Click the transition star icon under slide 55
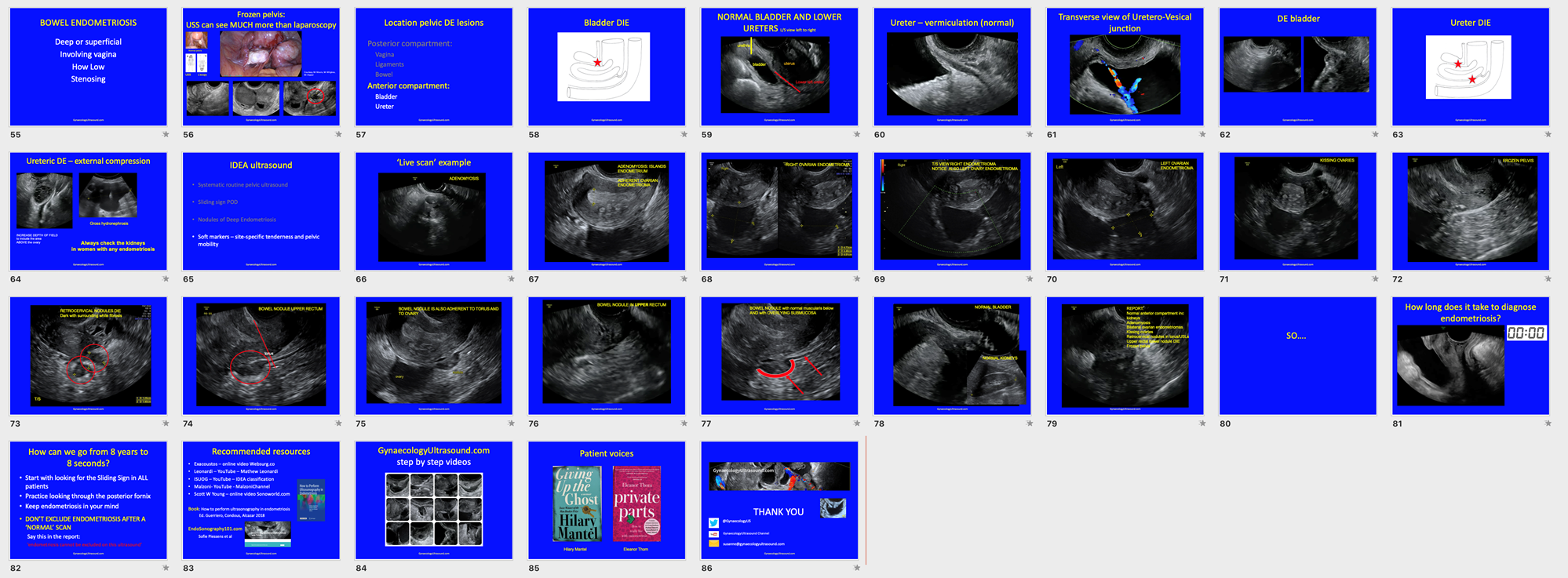The width and height of the screenshot is (1568, 578). [x=166, y=134]
